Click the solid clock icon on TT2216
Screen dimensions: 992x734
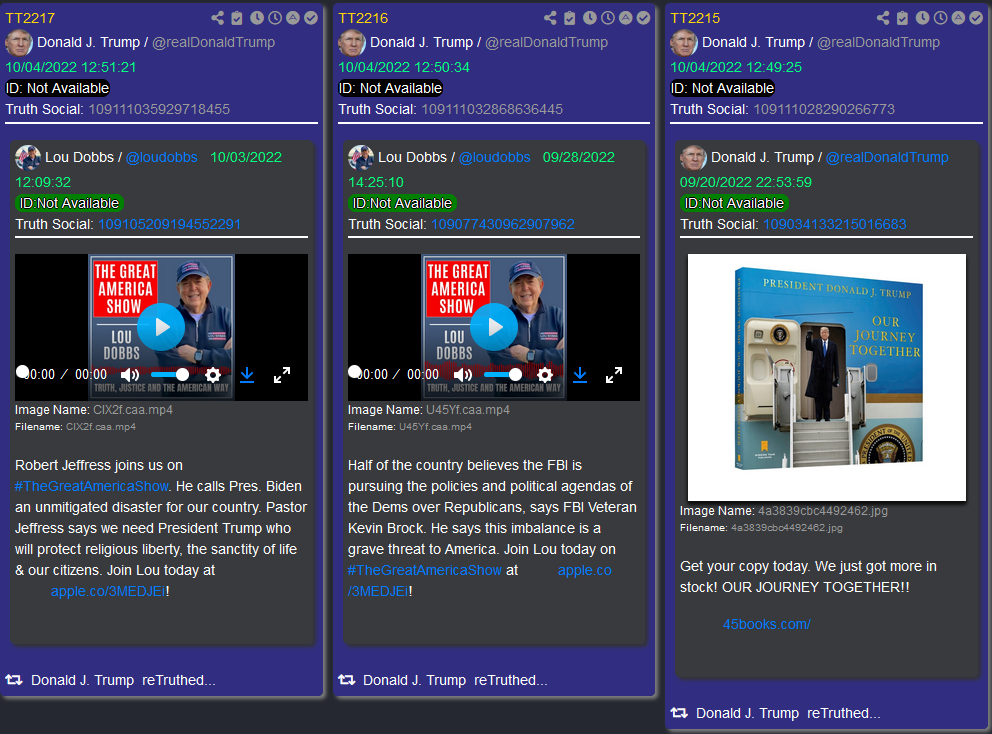tap(590, 18)
